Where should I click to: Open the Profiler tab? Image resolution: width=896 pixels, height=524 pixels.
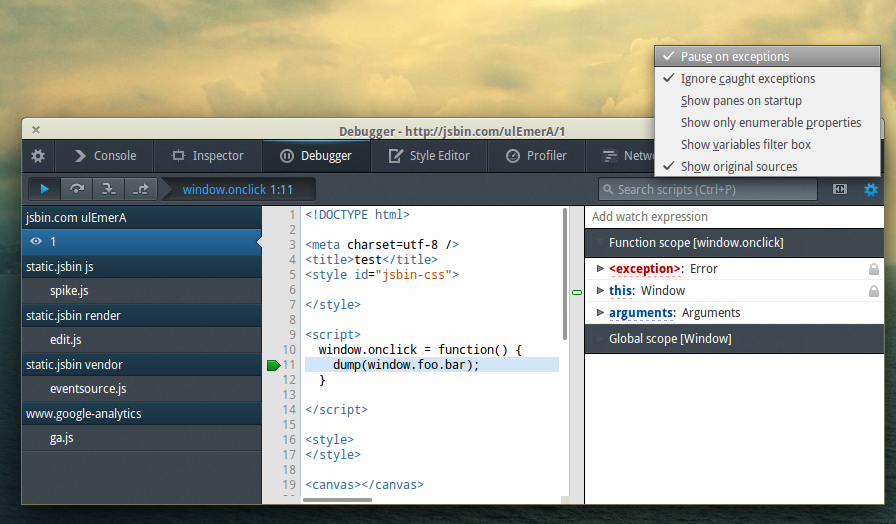pos(536,155)
